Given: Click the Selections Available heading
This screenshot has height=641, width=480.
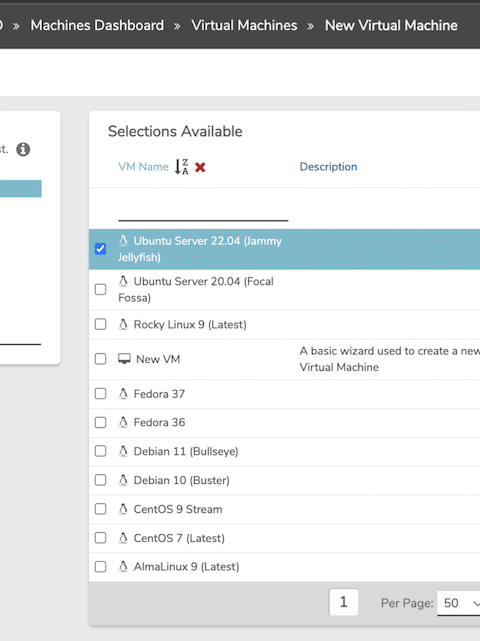Looking at the screenshot, I should (x=175, y=131).
